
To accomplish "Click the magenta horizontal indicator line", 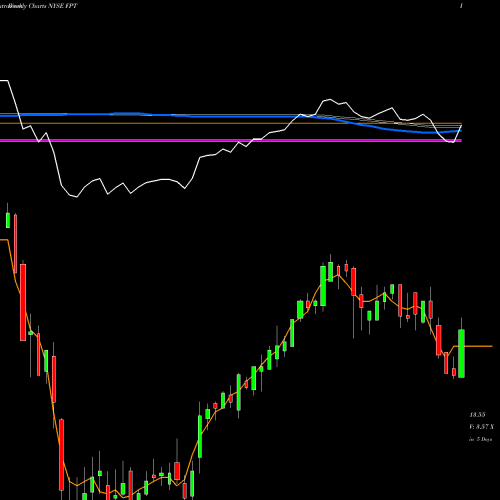I will (231, 141).
